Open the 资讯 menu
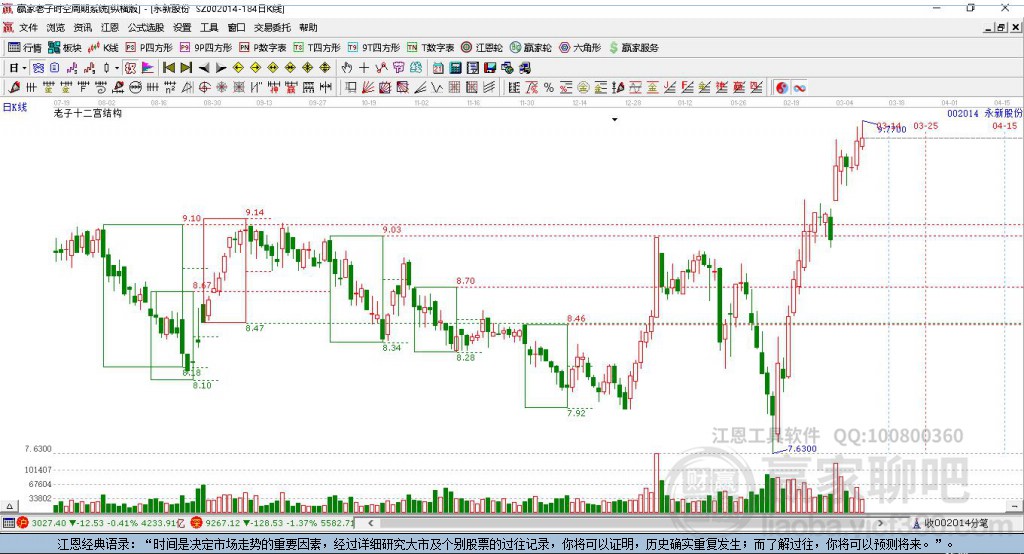Screen dimensions: 1024x554 [82, 27]
